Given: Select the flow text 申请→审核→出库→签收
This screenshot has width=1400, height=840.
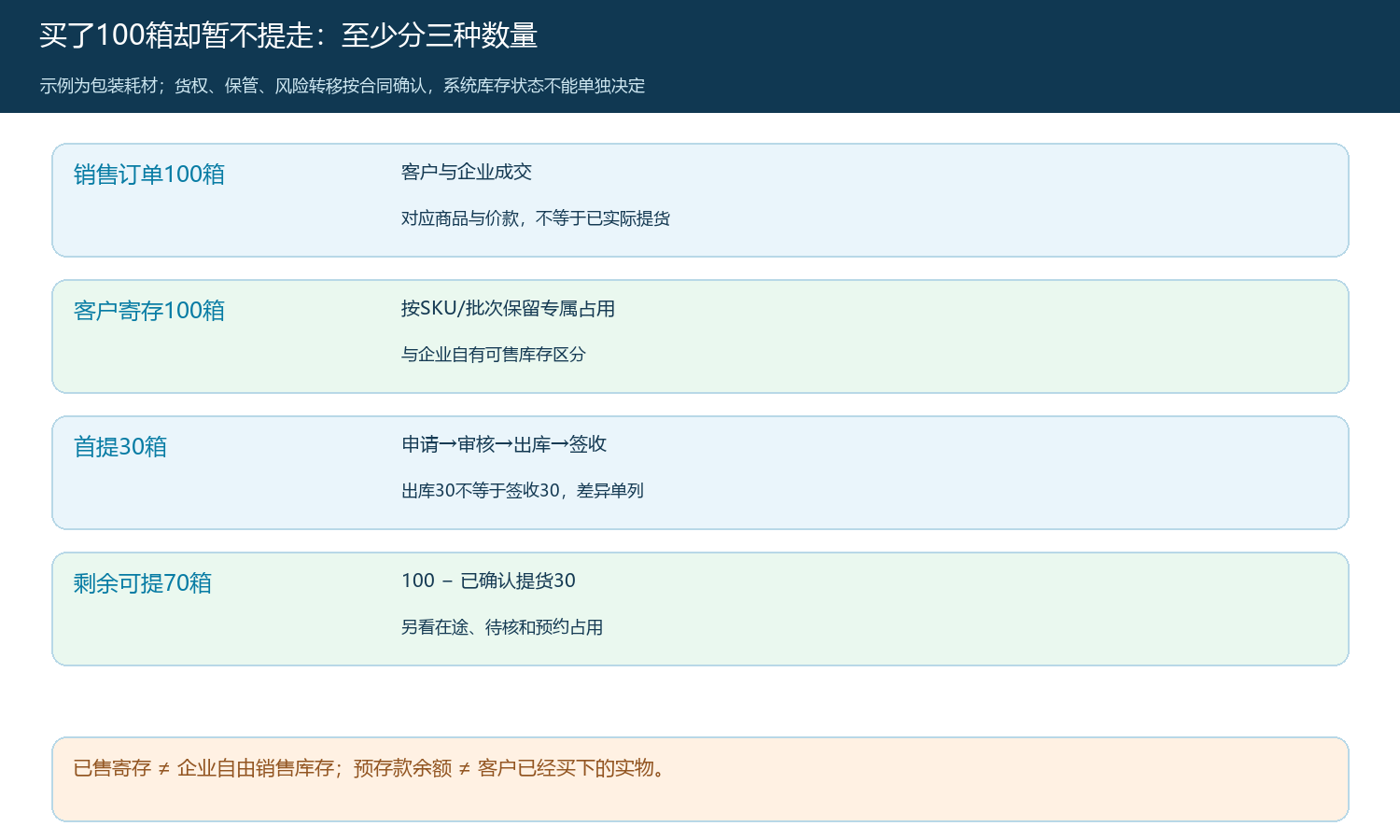Looking at the screenshot, I should coord(504,444).
